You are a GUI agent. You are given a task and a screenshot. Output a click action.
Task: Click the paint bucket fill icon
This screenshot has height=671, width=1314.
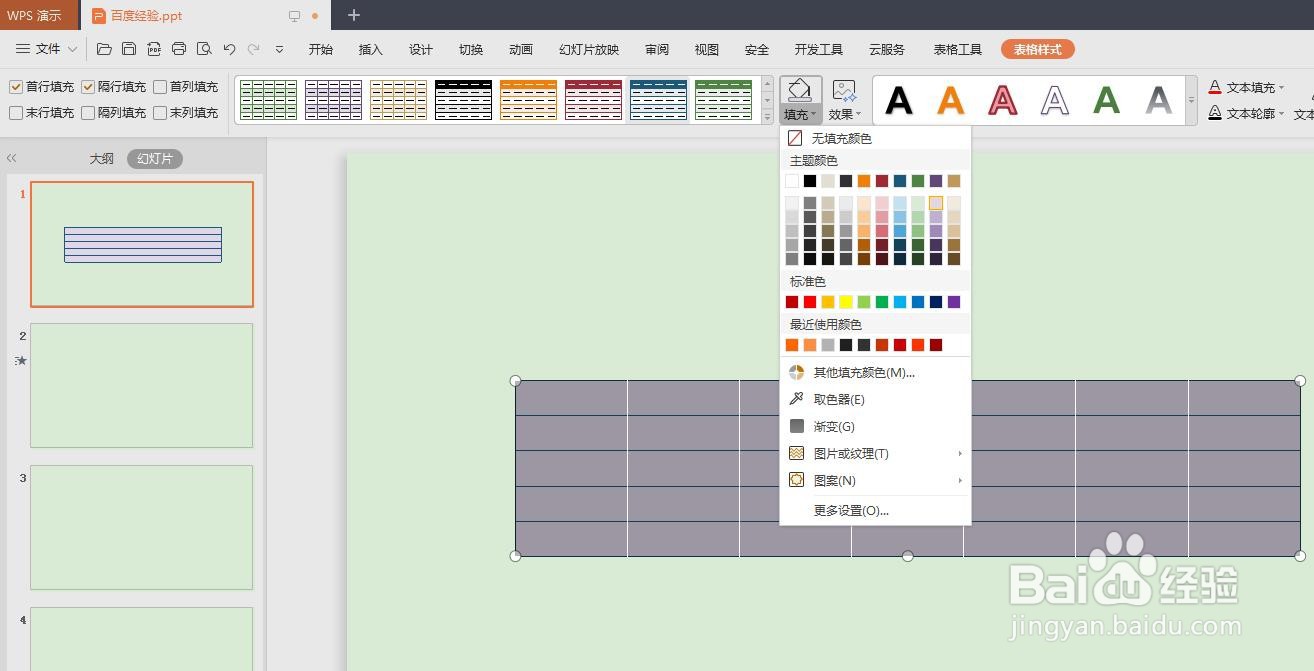800,90
